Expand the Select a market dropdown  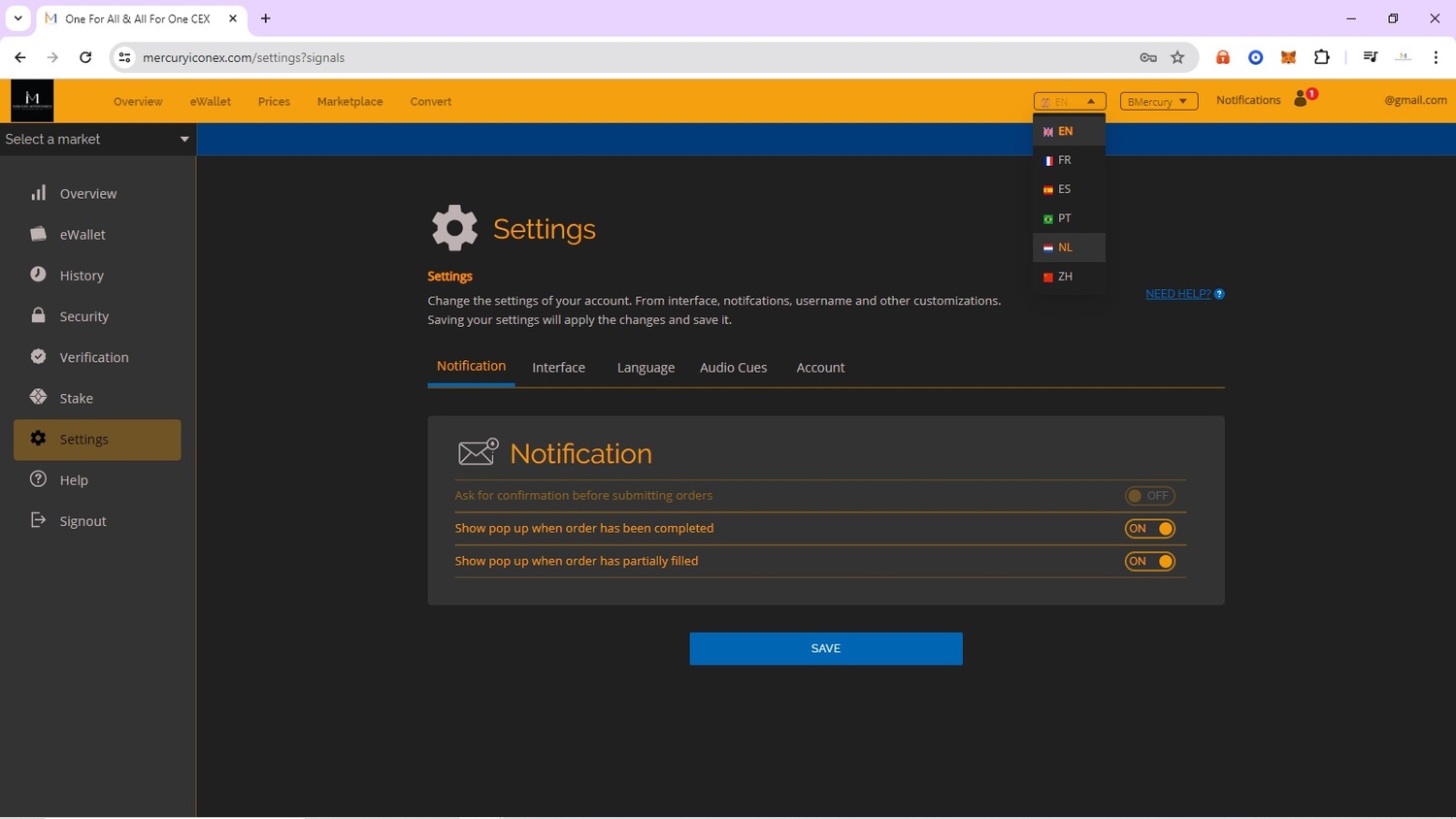[97, 139]
